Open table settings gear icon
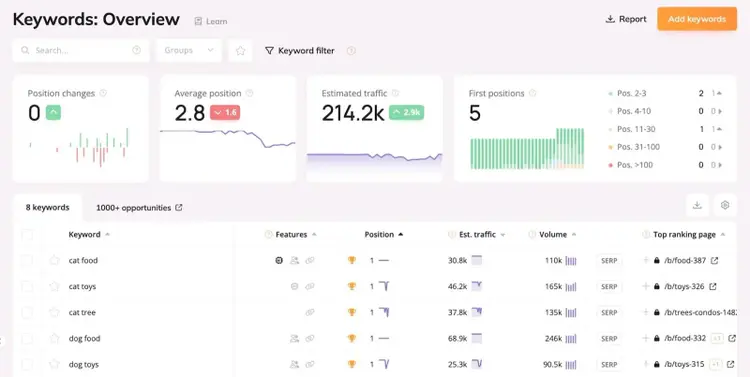Screen dimensions: 750x377 (725, 205)
